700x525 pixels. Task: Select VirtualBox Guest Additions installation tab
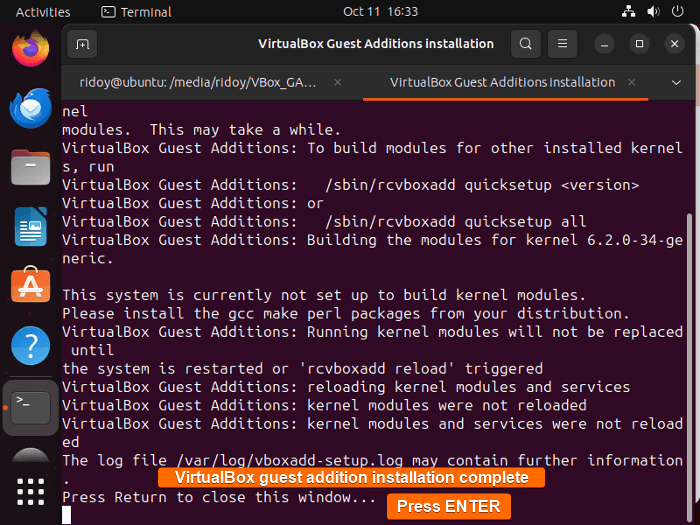point(502,83)
